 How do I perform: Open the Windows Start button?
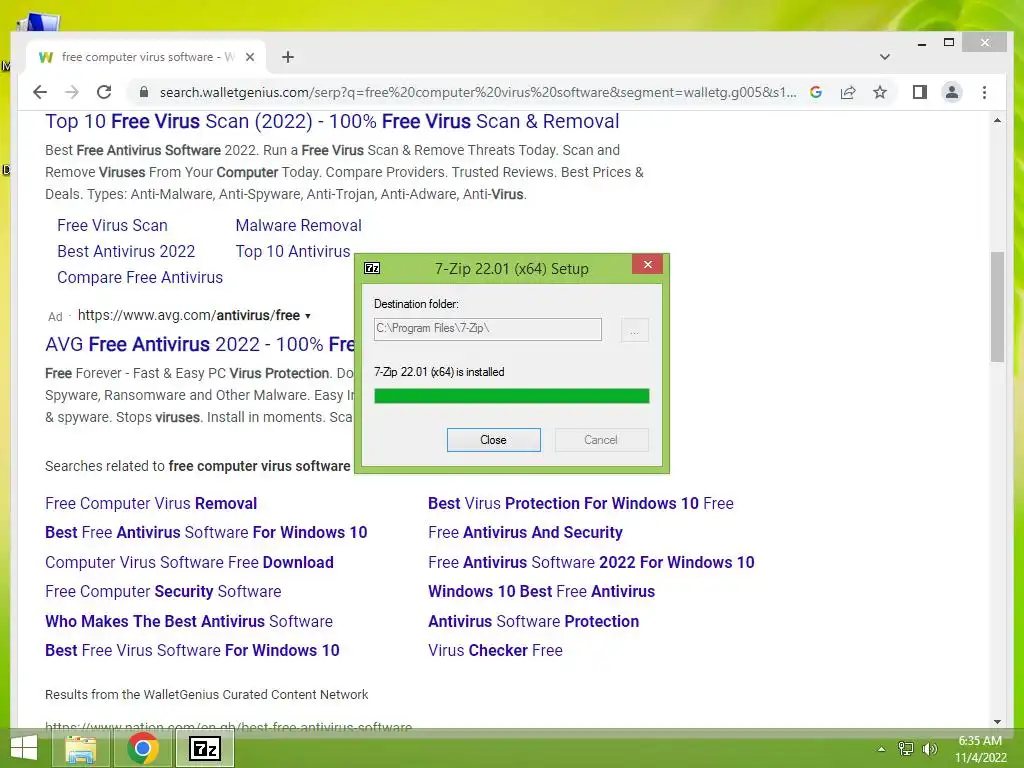tap(24, 748)
